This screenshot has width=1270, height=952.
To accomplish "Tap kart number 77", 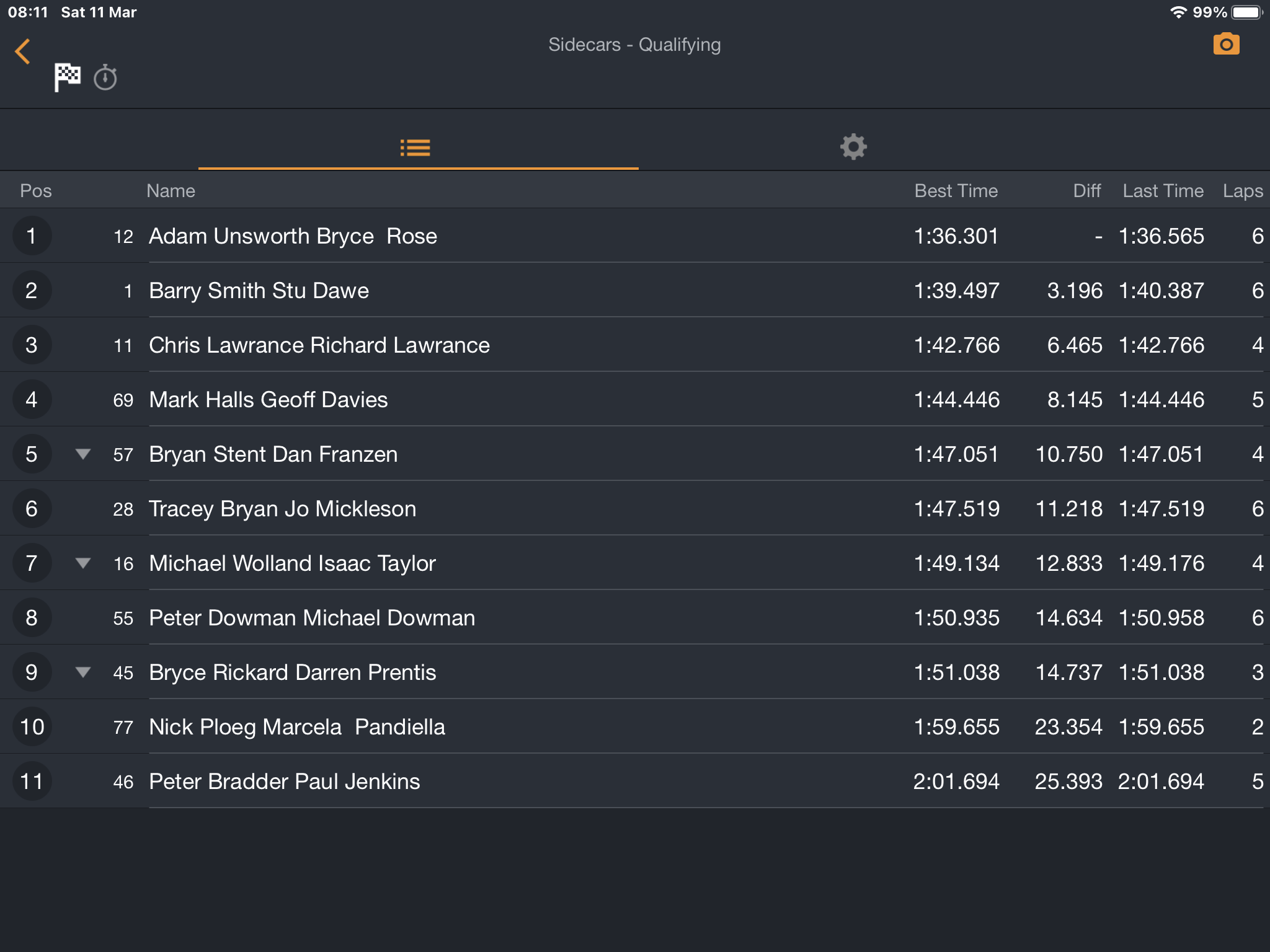I will [x=123, y=728].
